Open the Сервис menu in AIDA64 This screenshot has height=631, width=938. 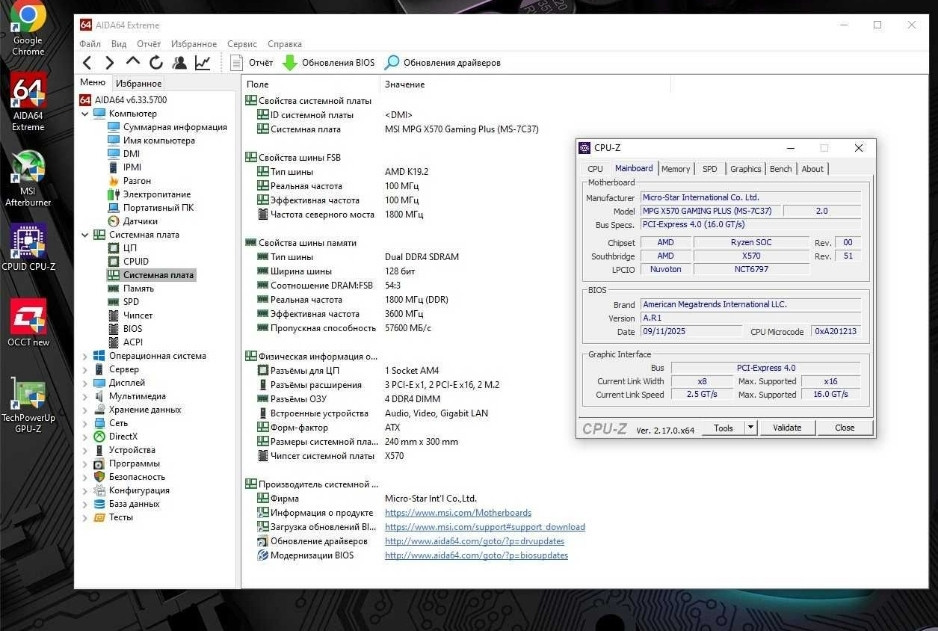[242, 43]
